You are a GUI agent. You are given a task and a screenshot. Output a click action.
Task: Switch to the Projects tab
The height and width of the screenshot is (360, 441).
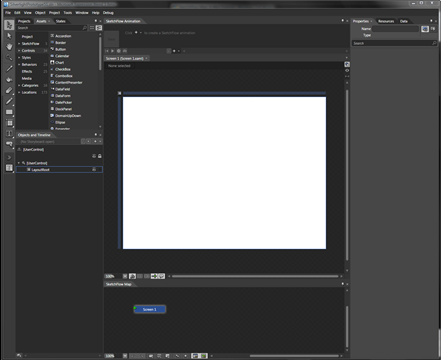pyautogui.click(x=24, y=21)
